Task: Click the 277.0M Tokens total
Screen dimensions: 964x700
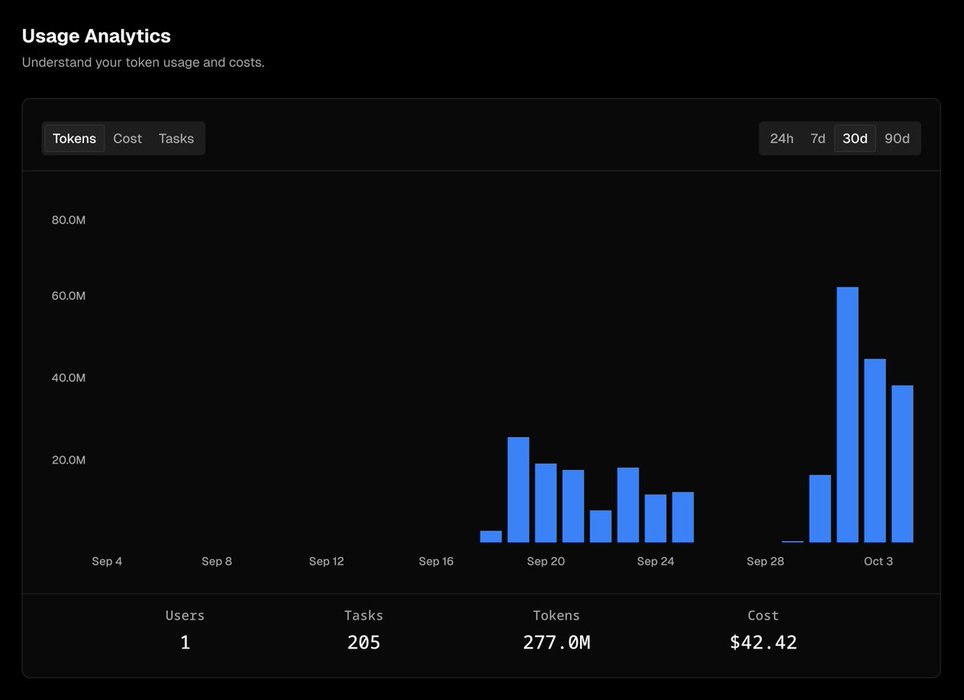Action: pos(556,643)
